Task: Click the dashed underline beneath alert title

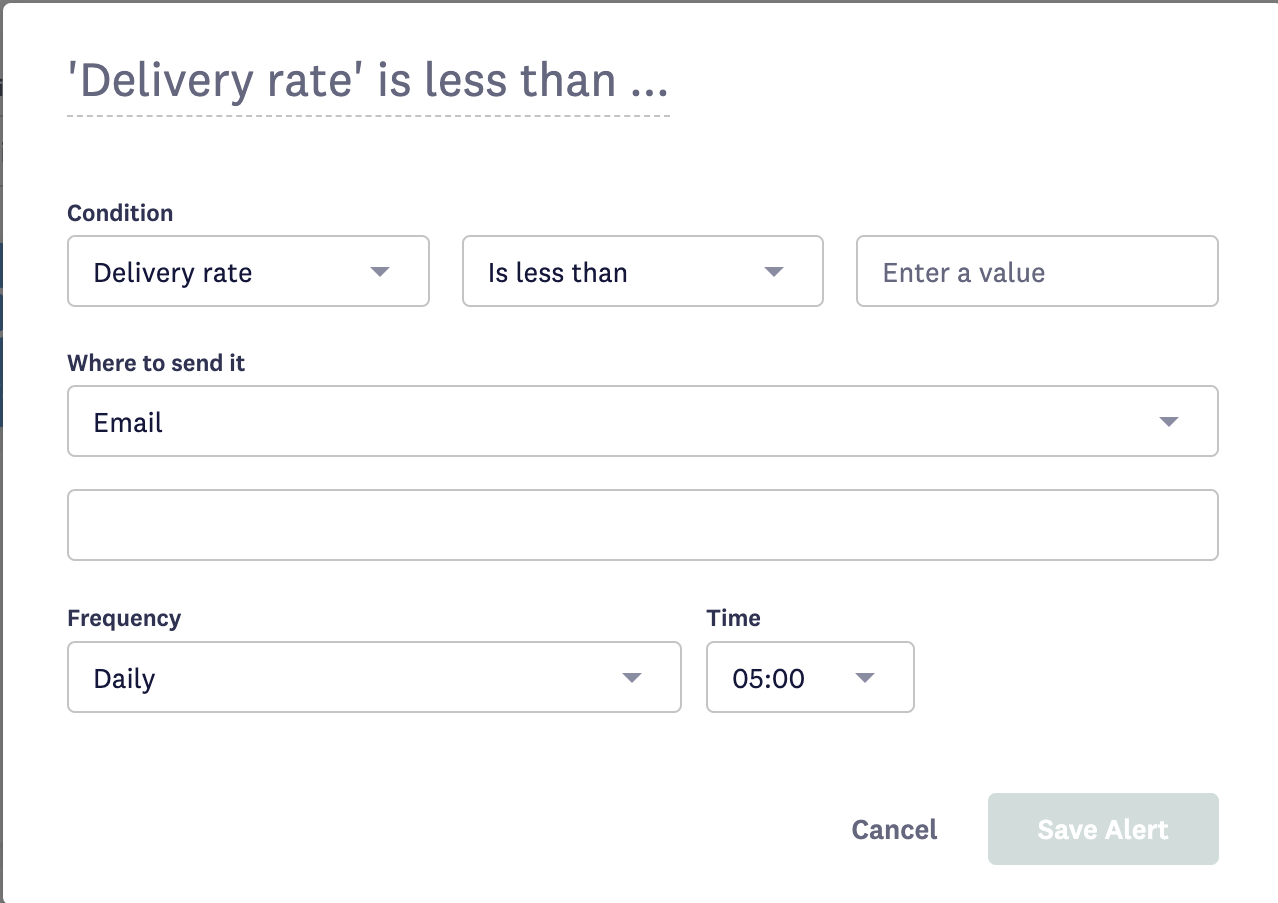Action: coord(368,116)
